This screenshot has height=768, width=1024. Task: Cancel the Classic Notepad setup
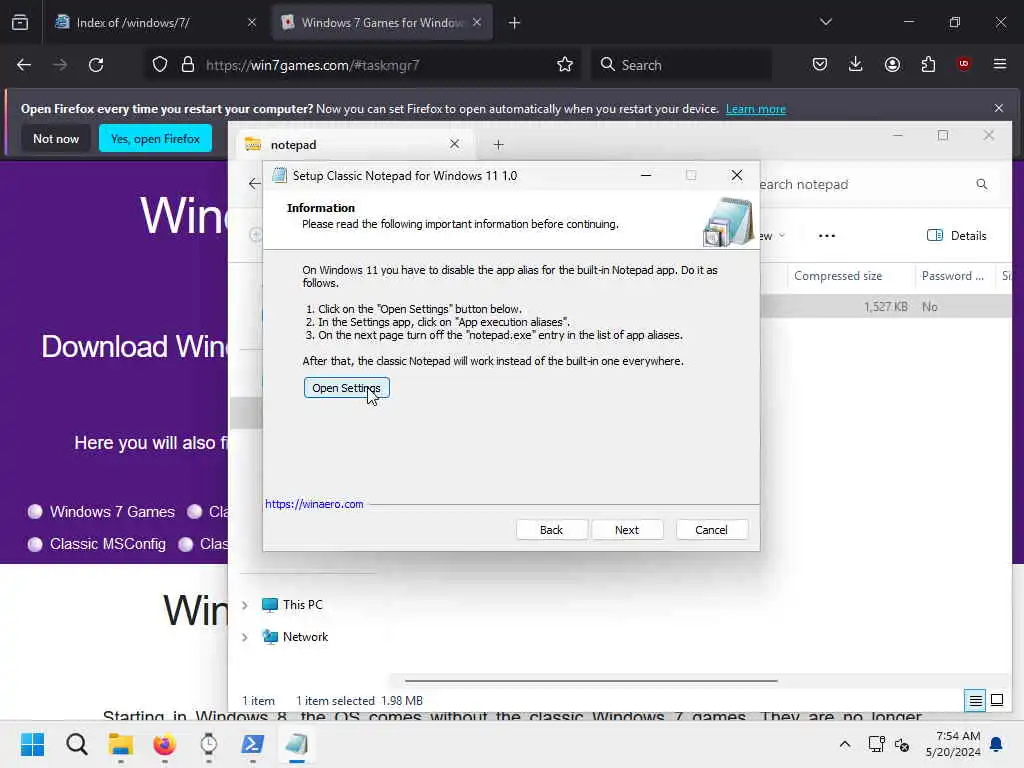click(711, 530)
